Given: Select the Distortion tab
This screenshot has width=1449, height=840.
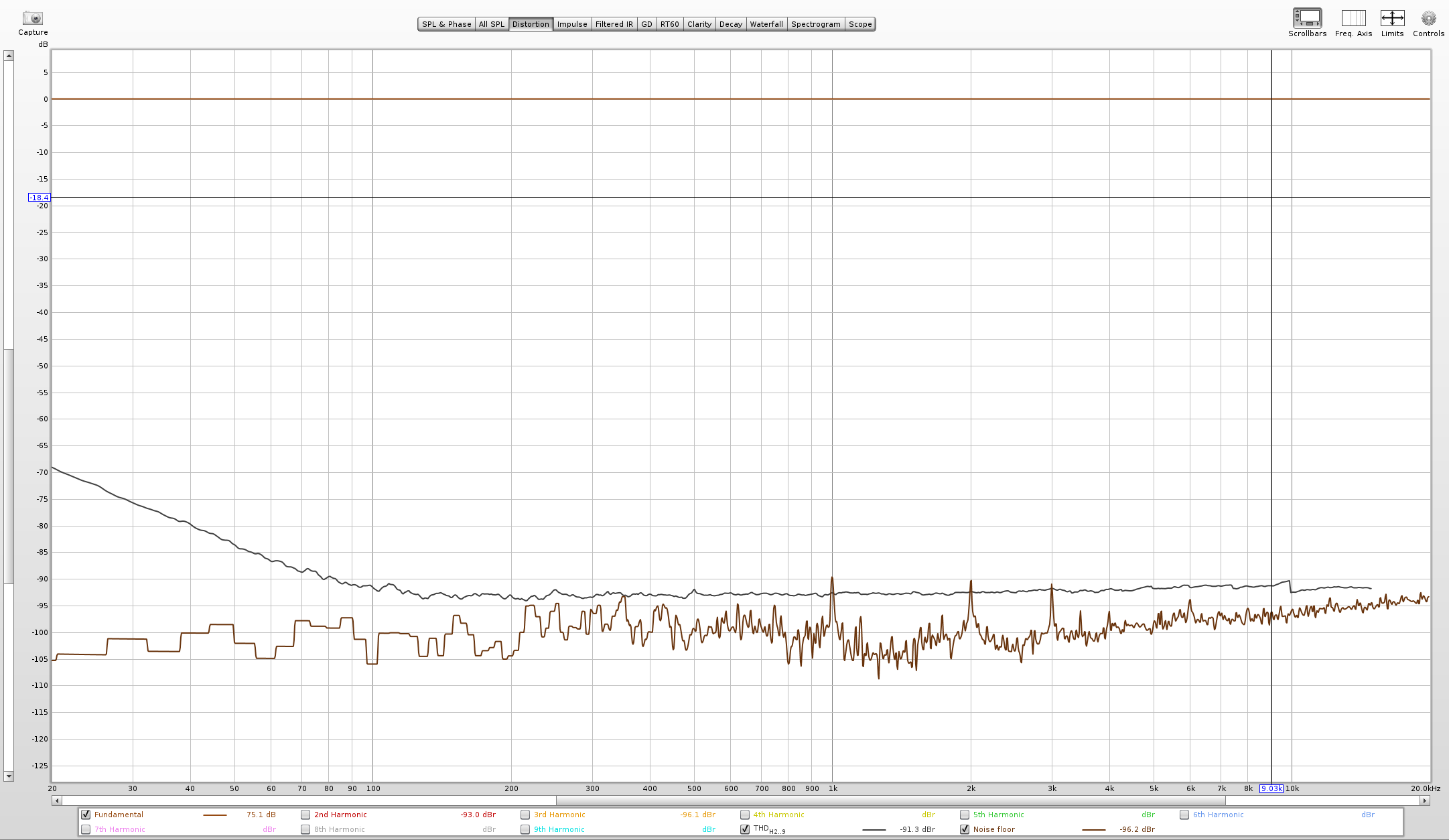Looking at the screenshot, I should pos(531,24).
